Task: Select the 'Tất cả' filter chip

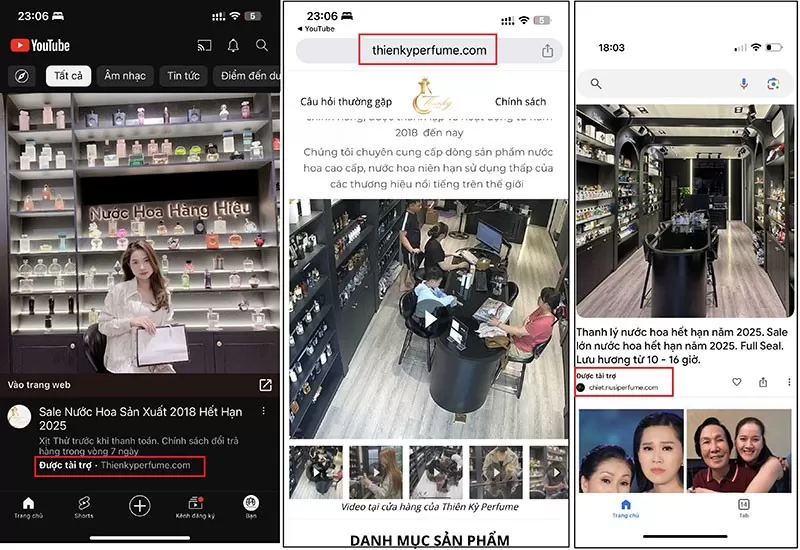Action: [x=68, y=76]
